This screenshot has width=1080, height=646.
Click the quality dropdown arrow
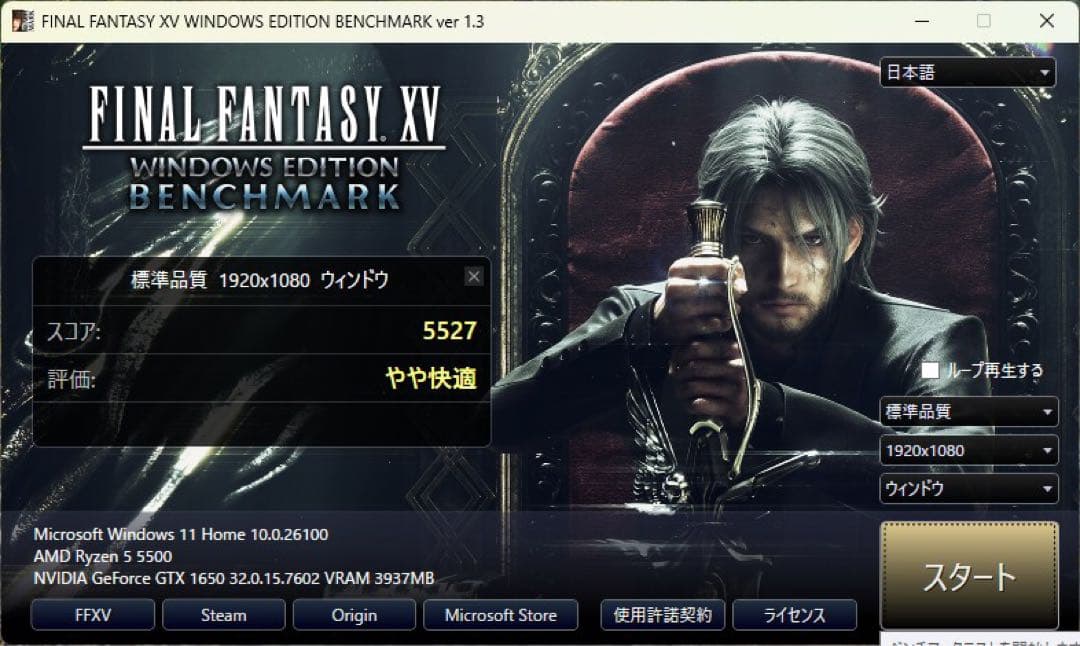tap(1047, 412)
